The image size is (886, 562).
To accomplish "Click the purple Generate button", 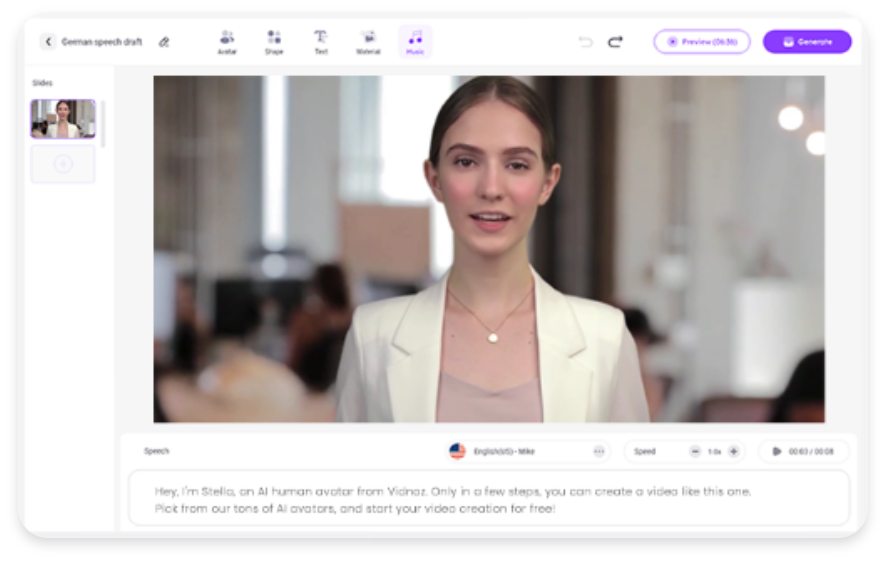I will point(807,42).
